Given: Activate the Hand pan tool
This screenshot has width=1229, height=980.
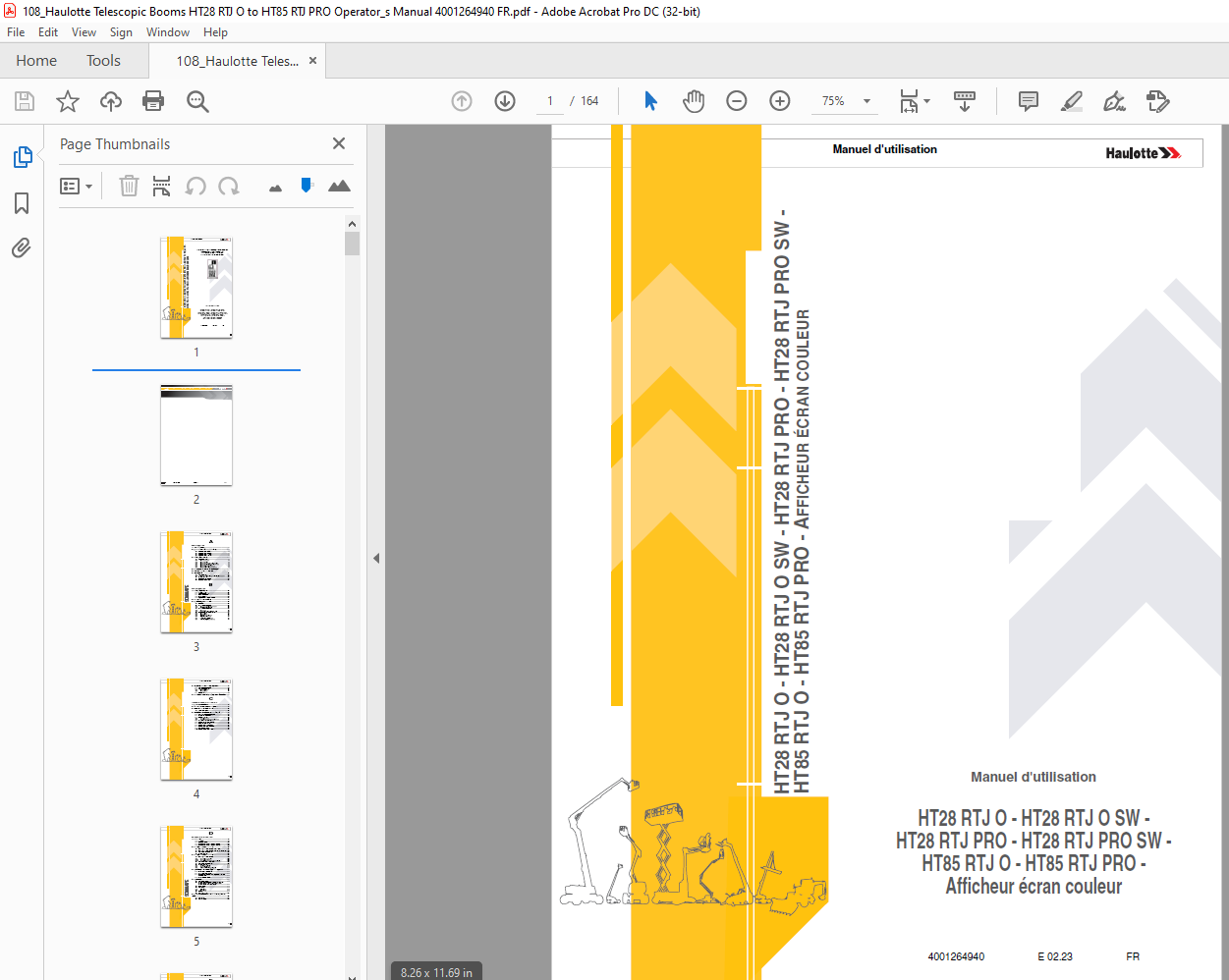Looking at the screenshot, I should (694, 101).
